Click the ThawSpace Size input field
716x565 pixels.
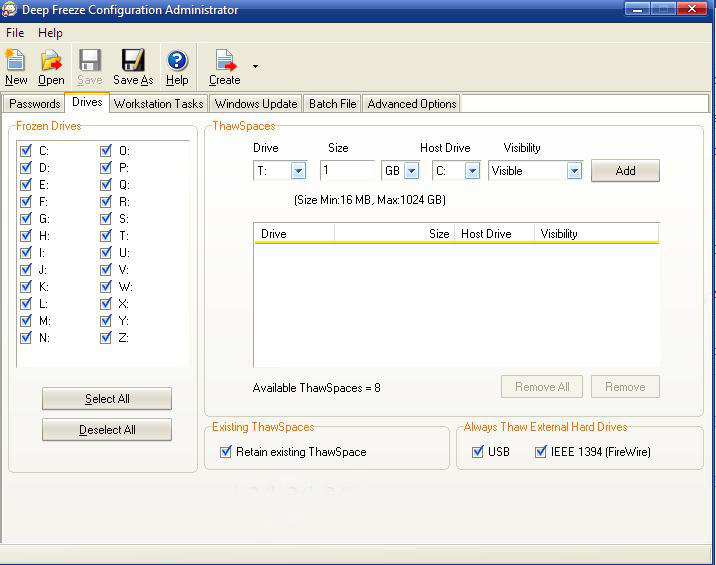coord(347,170)
